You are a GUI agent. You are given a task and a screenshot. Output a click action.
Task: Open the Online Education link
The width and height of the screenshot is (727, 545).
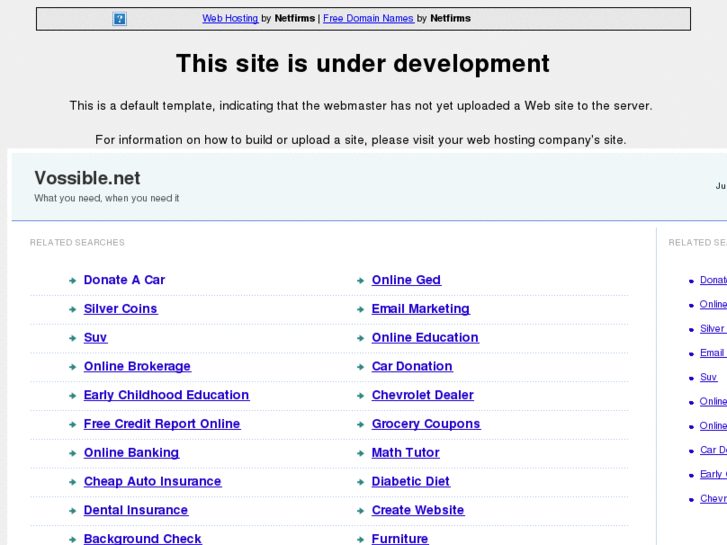coord(425,337)
